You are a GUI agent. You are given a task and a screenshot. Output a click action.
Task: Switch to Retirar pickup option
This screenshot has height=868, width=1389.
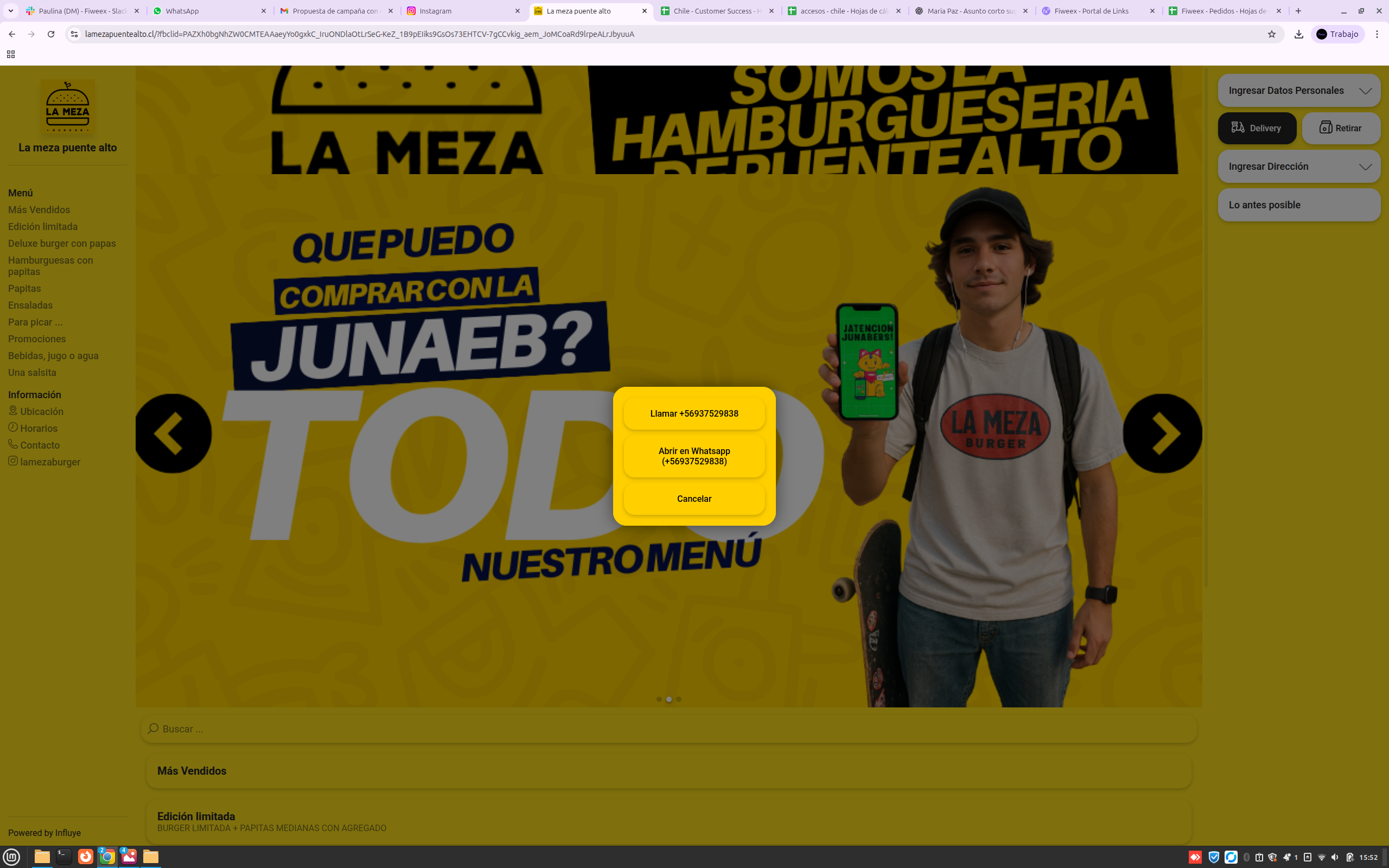pos(1341,128)
